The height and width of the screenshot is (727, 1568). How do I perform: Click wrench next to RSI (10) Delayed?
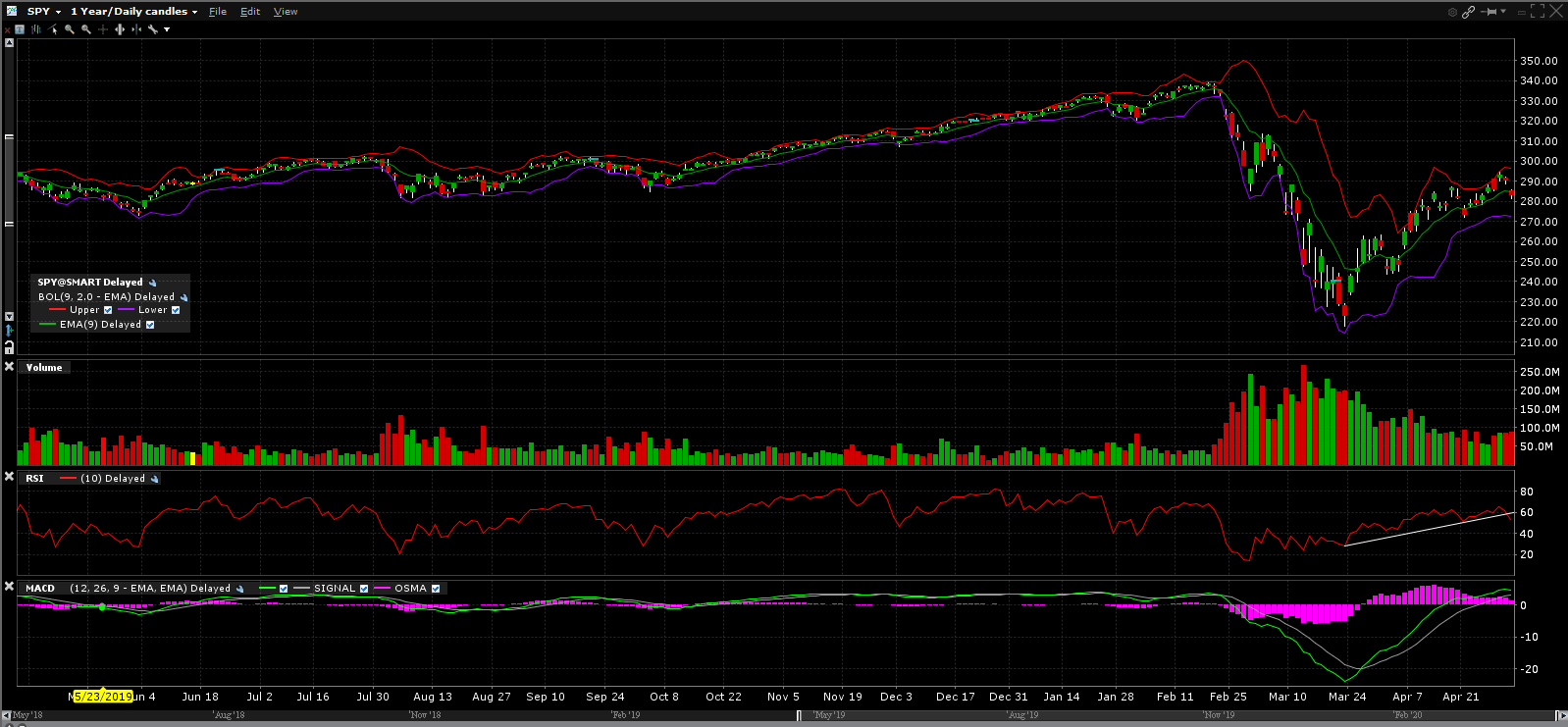pos(154,479)
